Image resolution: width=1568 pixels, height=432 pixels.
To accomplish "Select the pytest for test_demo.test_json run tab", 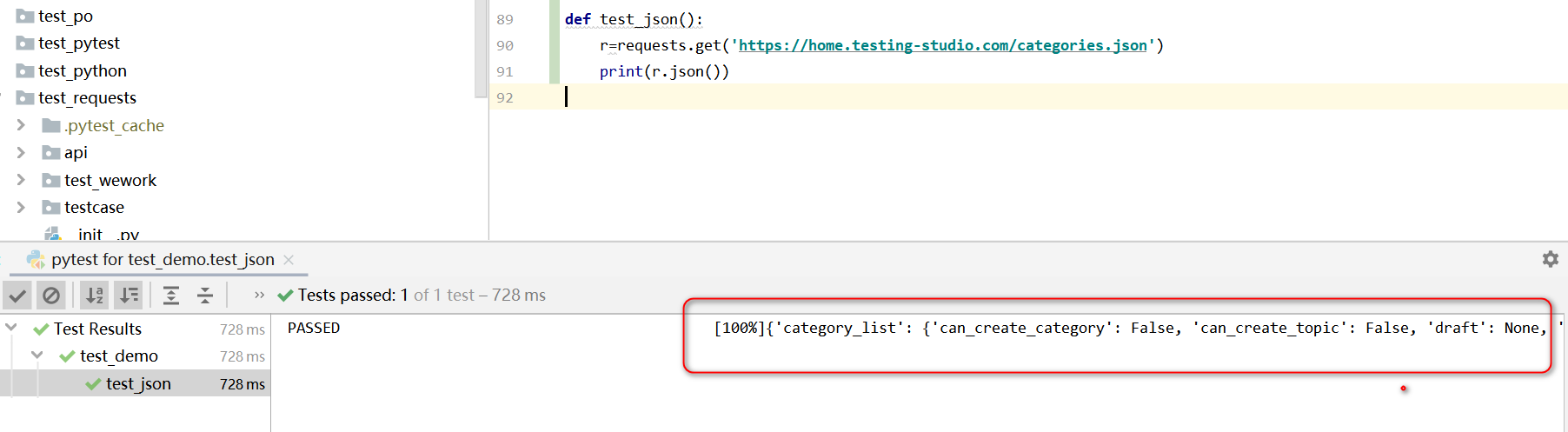I will (x=162, y=260).
